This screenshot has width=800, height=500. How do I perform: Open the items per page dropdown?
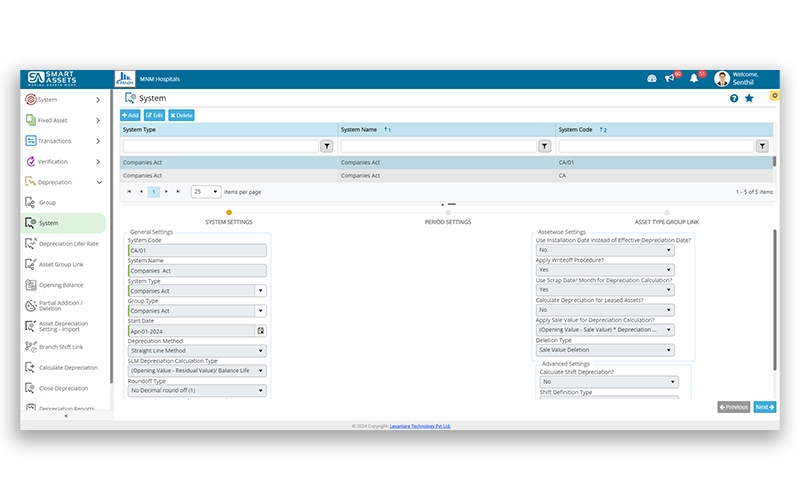click(x=205, y=191)
